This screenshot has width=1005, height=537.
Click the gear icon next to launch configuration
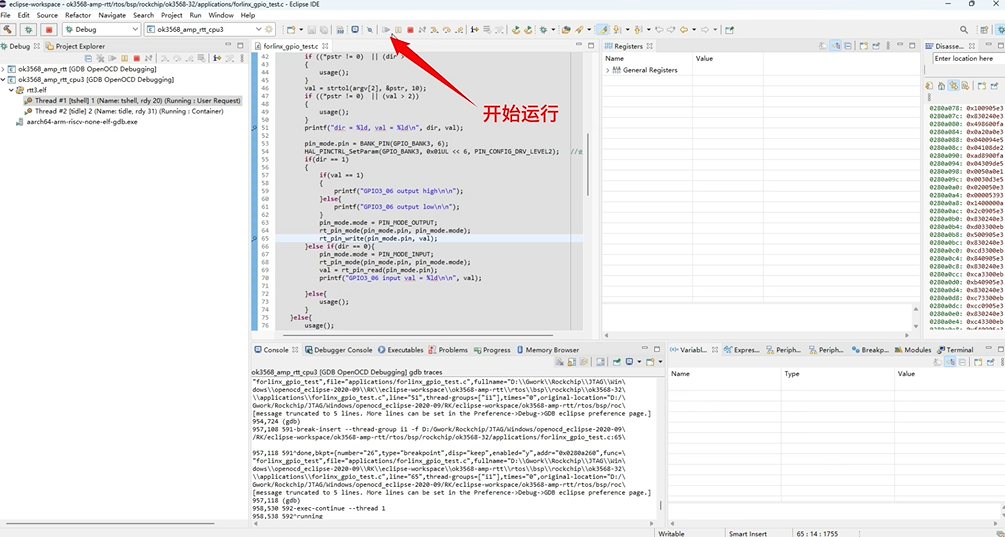(x=269, y=29)
